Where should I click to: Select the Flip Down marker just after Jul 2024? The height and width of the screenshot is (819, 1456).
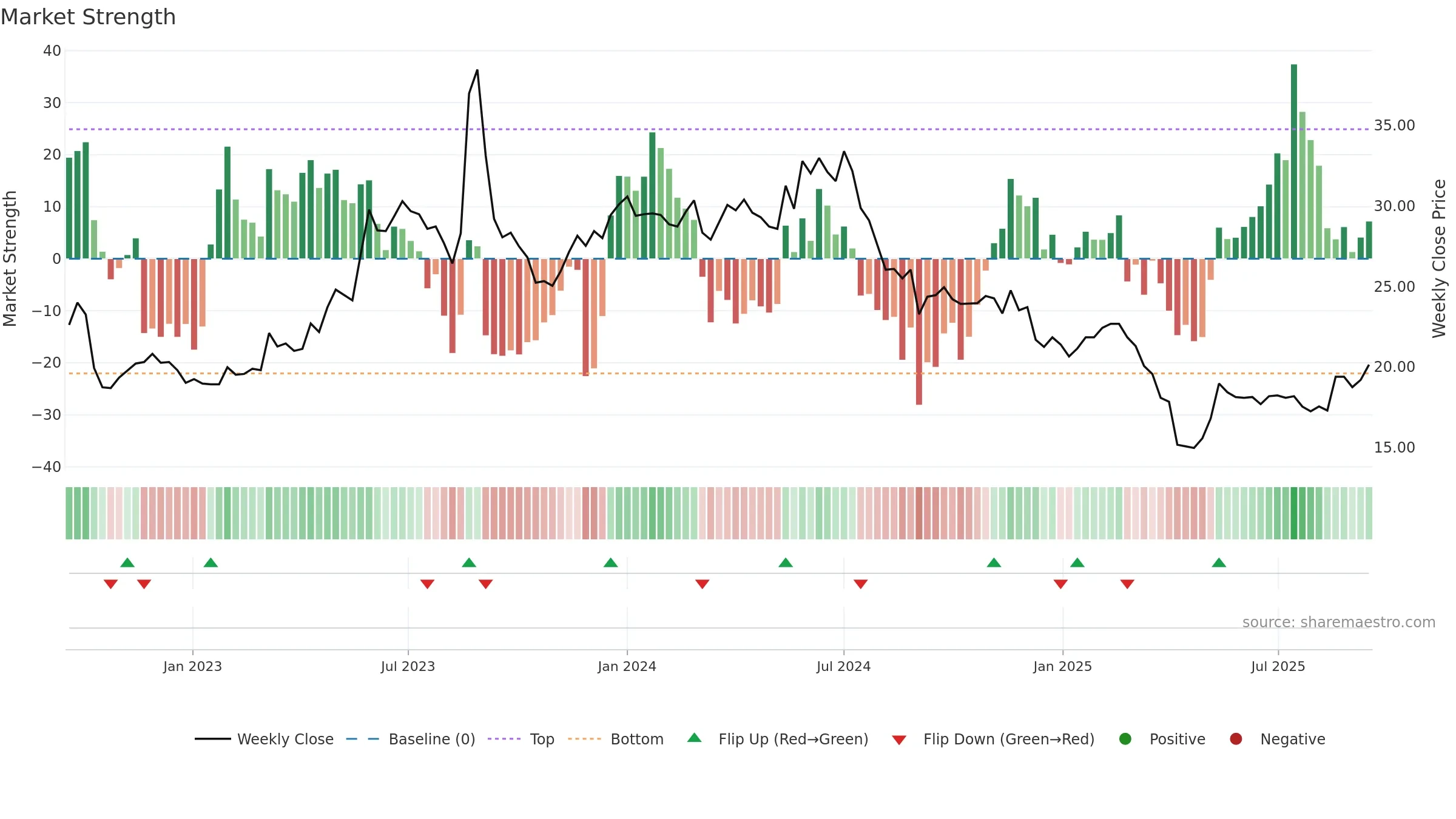pyautogui.click(x=860, y=584)
